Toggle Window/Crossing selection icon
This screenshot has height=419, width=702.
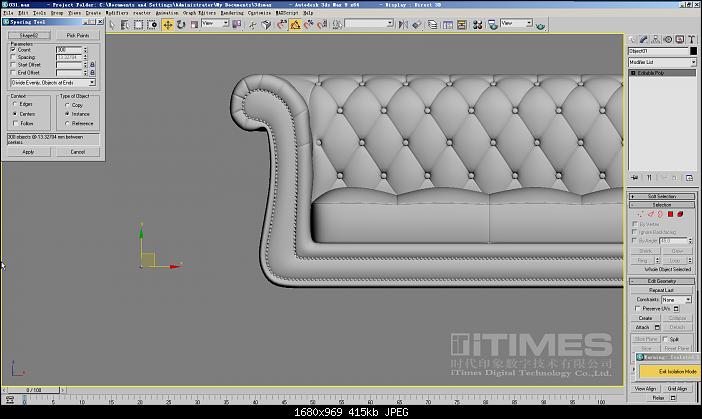[x=152, y=25]
